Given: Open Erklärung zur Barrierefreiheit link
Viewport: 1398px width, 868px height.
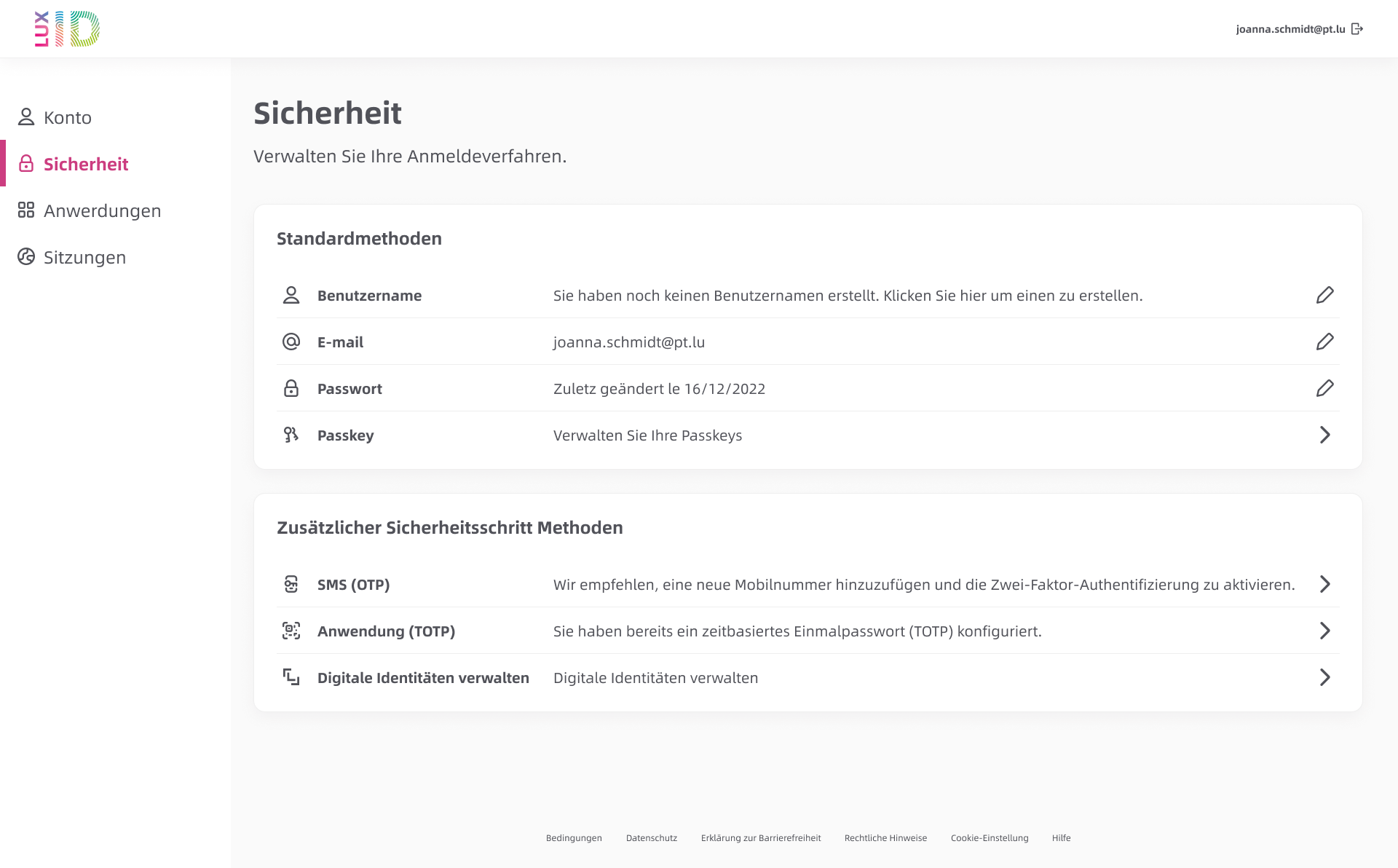Looking at the screenshot, I should (761, 838).
